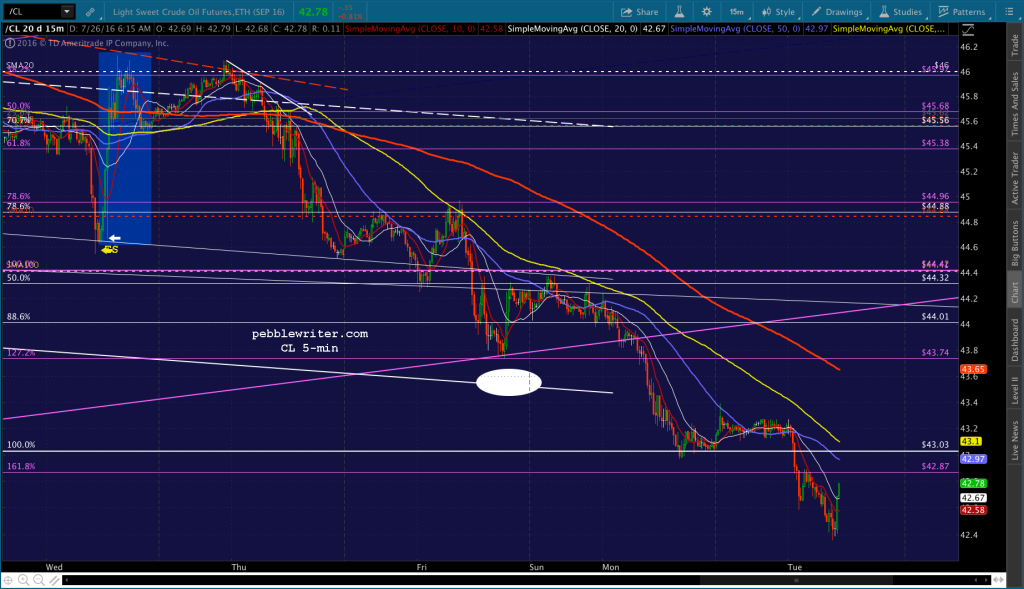
Task: Click the $42.87 Fibonacci level label
Action: pyautogui.click(x=935, y=466)
